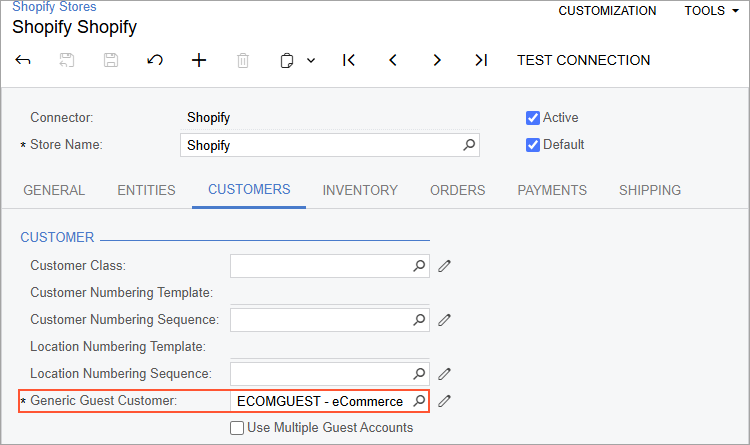This screenshot has height=445, width=750.
Task: Add a new record with plus icon
Action: 199,60
